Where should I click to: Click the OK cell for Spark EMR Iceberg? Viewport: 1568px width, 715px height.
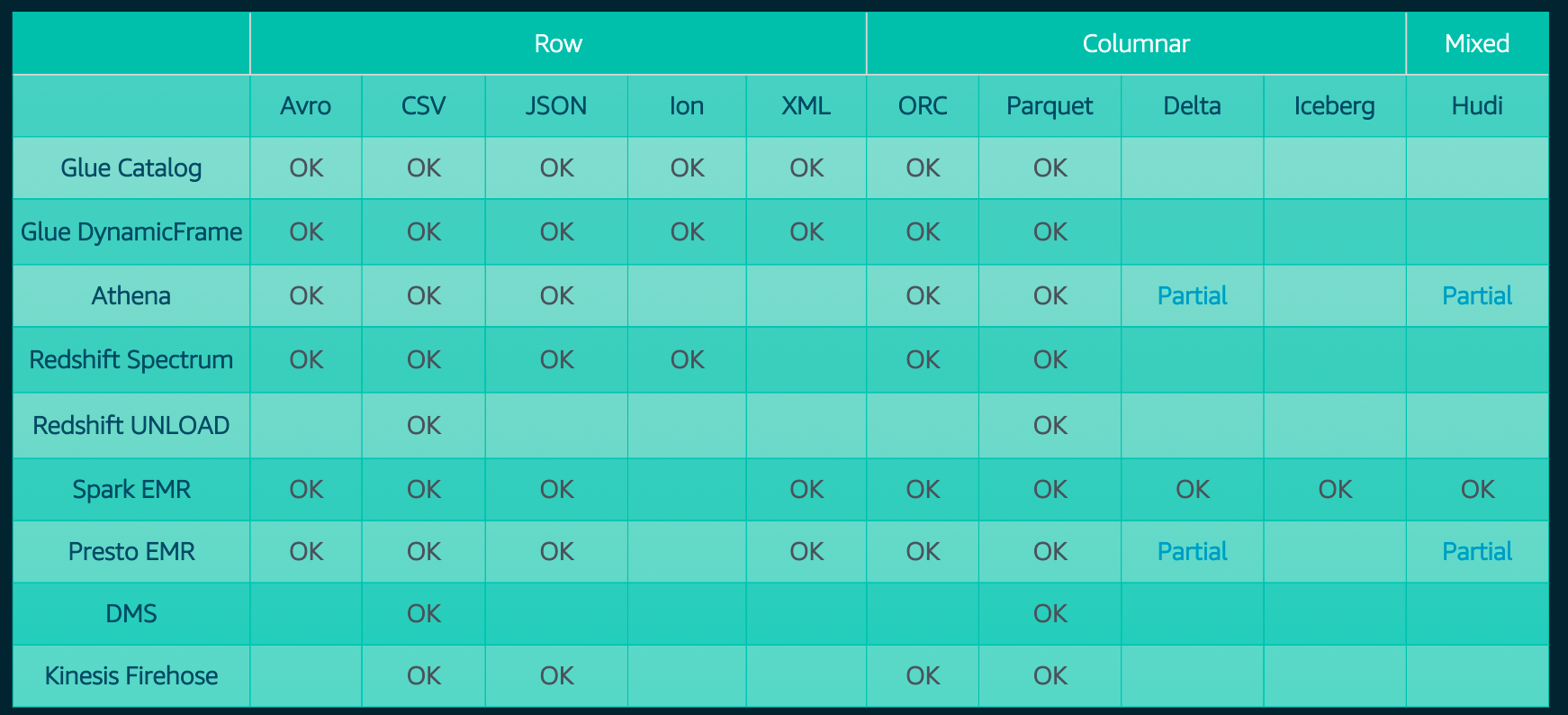pos(1335,490)
